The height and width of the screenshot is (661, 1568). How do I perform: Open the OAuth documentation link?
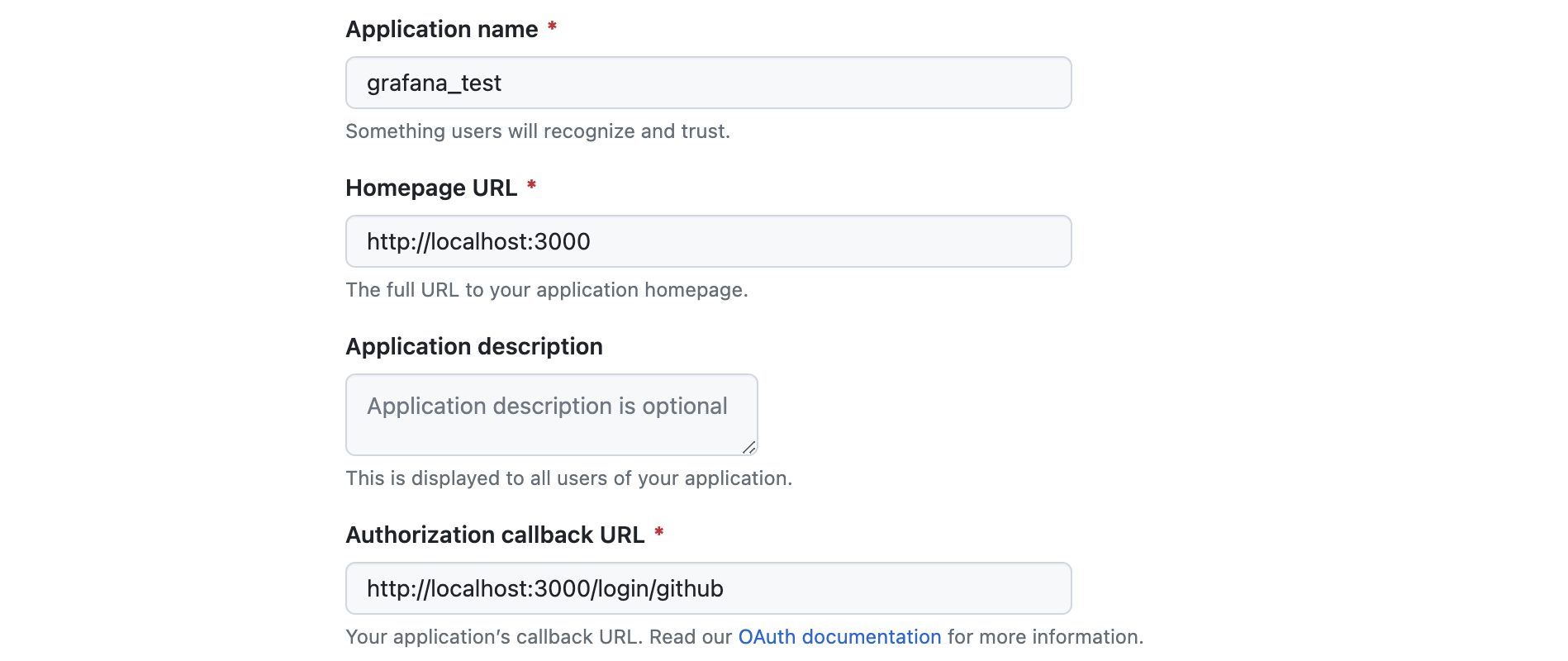839,637
